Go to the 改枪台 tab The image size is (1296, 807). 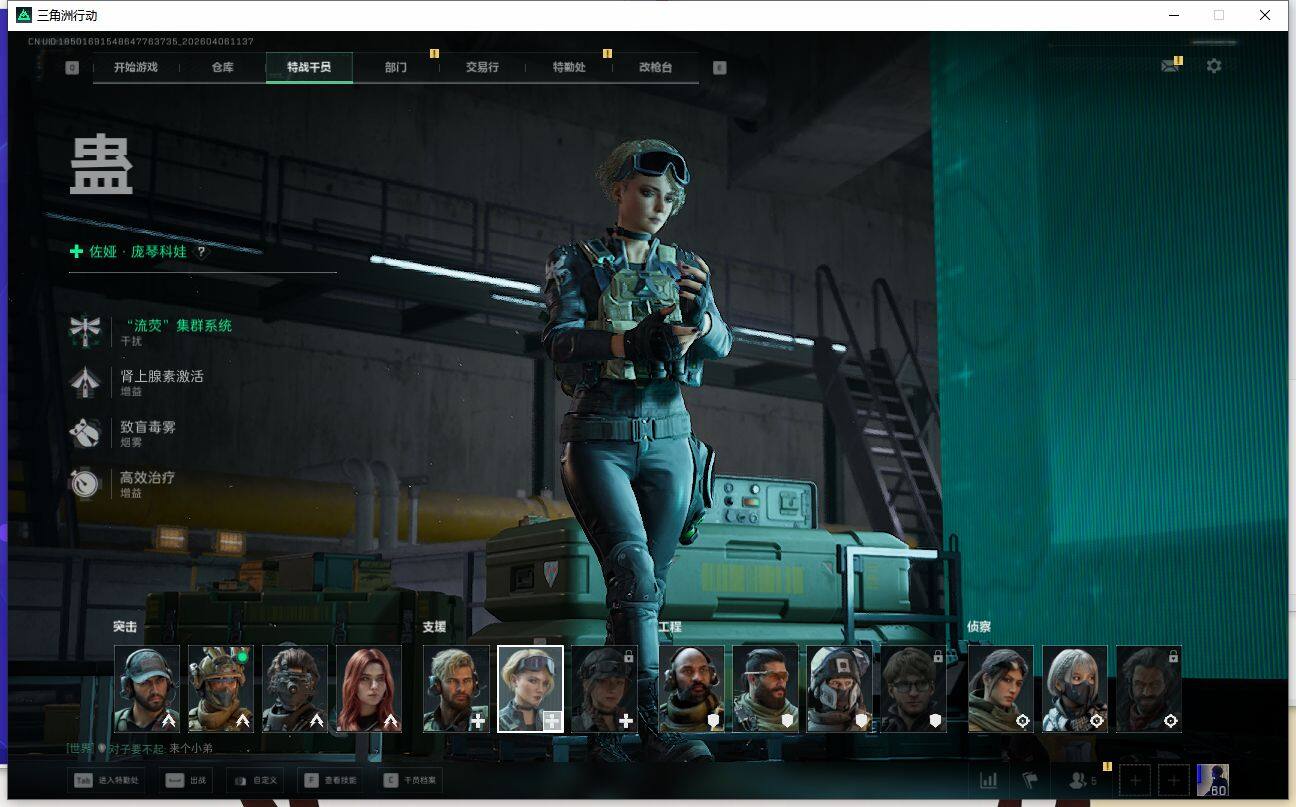point(655,67)
